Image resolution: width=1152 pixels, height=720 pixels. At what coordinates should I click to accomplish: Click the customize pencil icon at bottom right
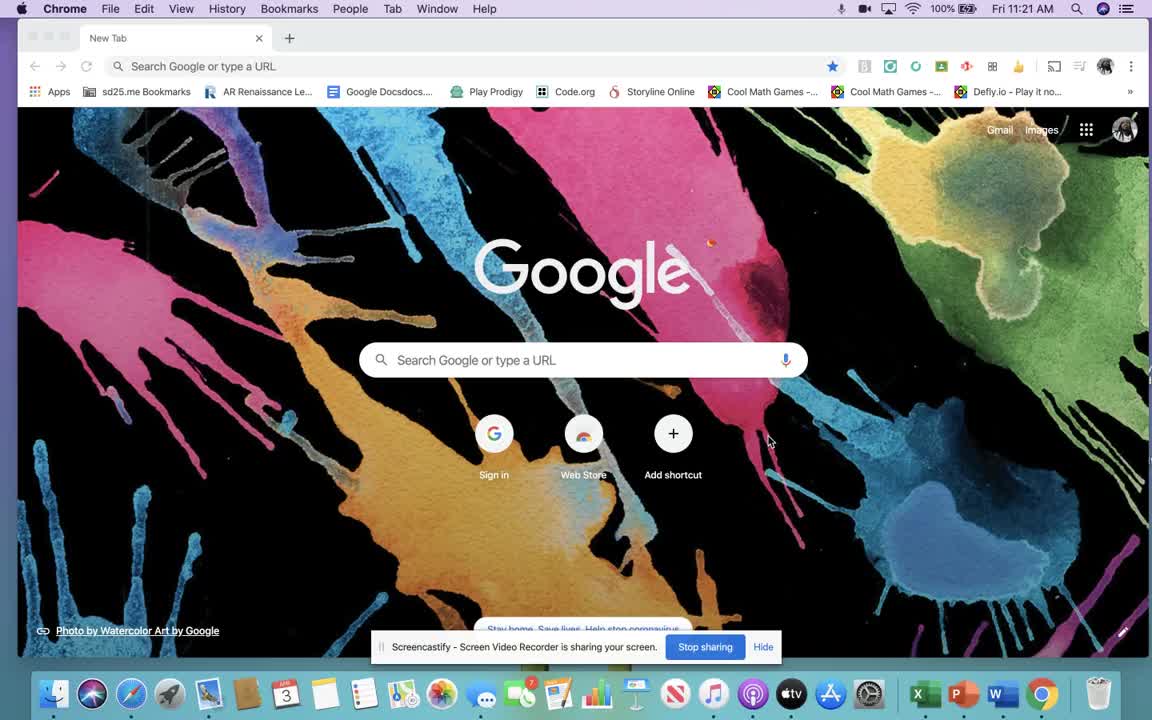click(x=1123, y=631)
